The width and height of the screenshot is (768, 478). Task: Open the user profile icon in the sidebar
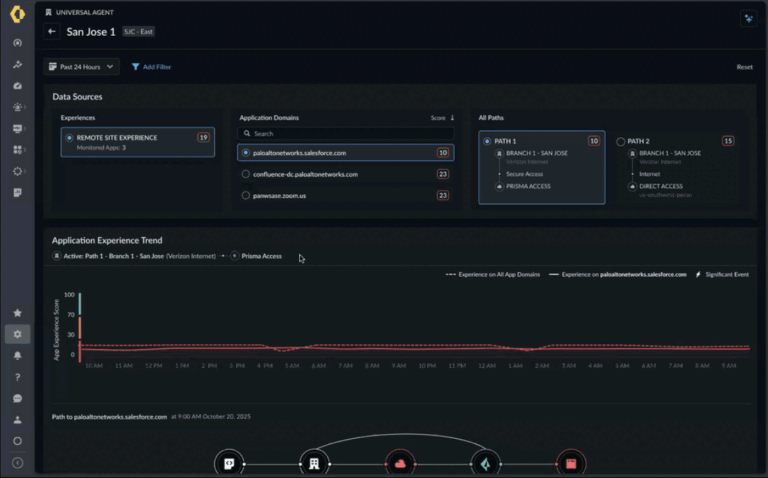coord(18,420)
